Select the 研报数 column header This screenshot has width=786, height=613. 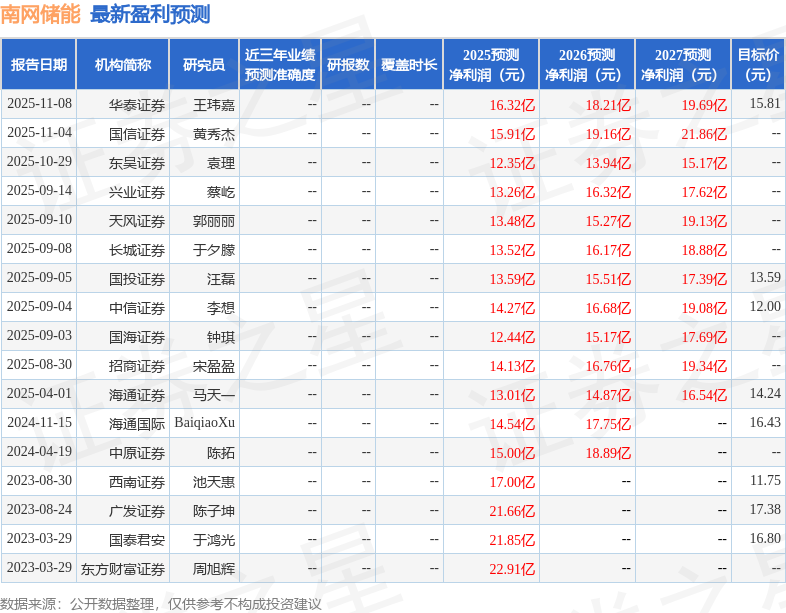tap(348, 65)
